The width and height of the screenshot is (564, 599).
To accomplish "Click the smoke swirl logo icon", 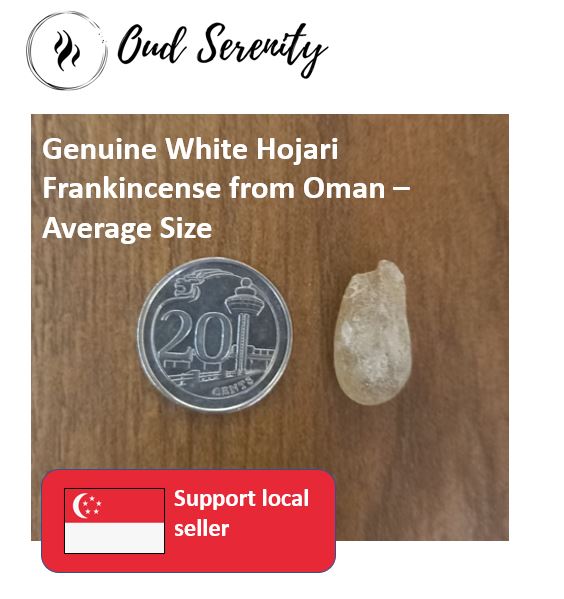I will 66,50.
